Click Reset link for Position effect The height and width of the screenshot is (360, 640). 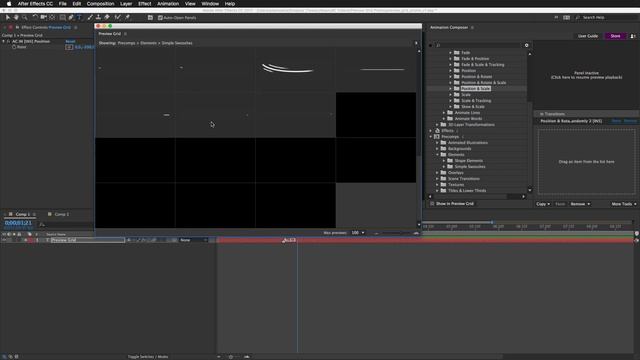point(70,41)
